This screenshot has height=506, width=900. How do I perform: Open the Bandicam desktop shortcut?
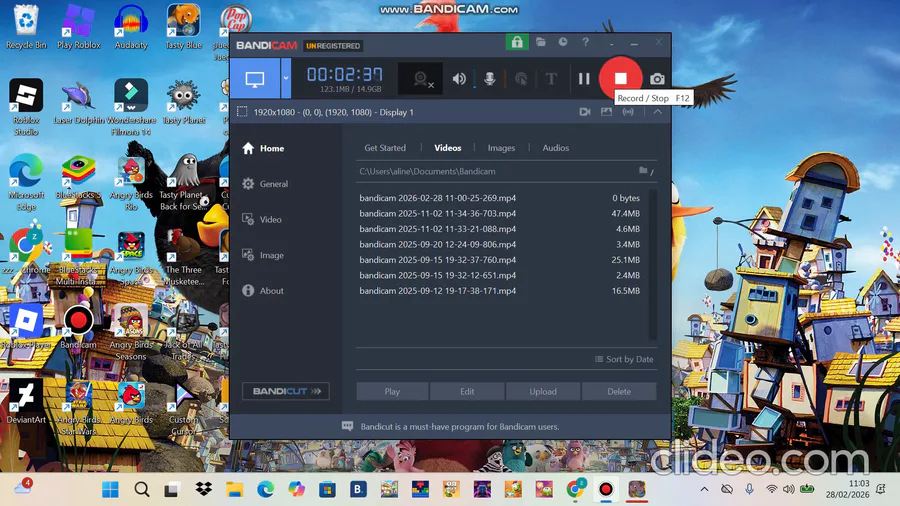(79, 327)
